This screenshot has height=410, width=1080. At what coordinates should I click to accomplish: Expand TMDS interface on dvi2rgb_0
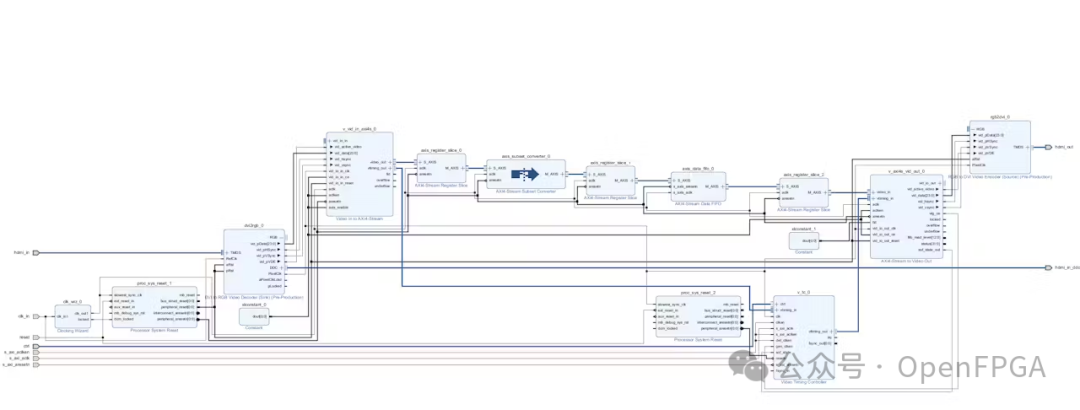point(228,253)
